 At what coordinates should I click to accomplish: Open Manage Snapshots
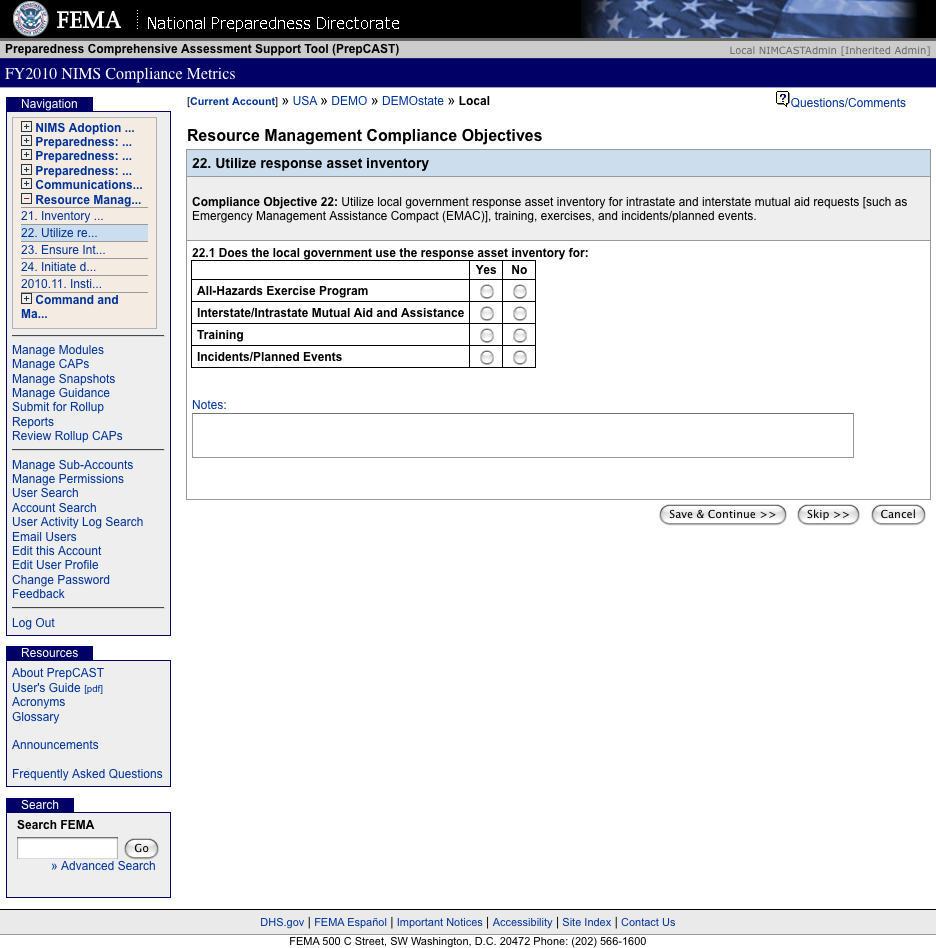(x=63, y=379)
